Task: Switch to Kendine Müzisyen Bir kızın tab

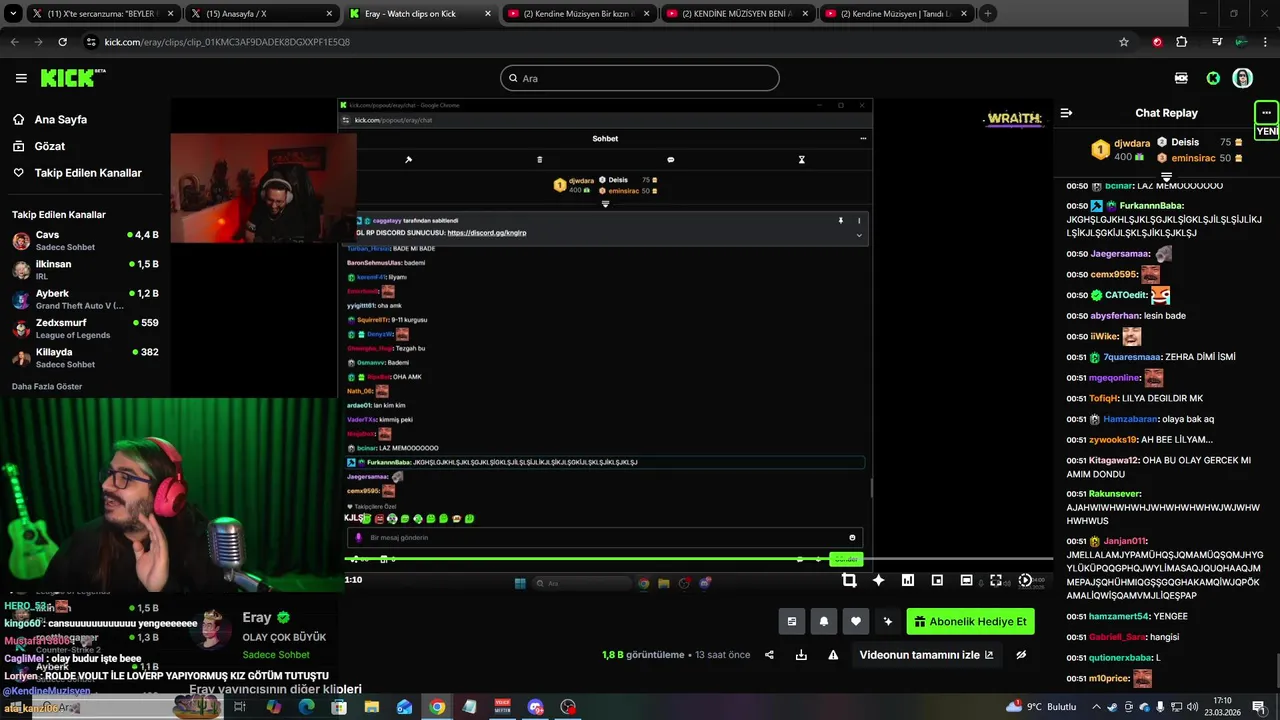Action: pos(579,14)
